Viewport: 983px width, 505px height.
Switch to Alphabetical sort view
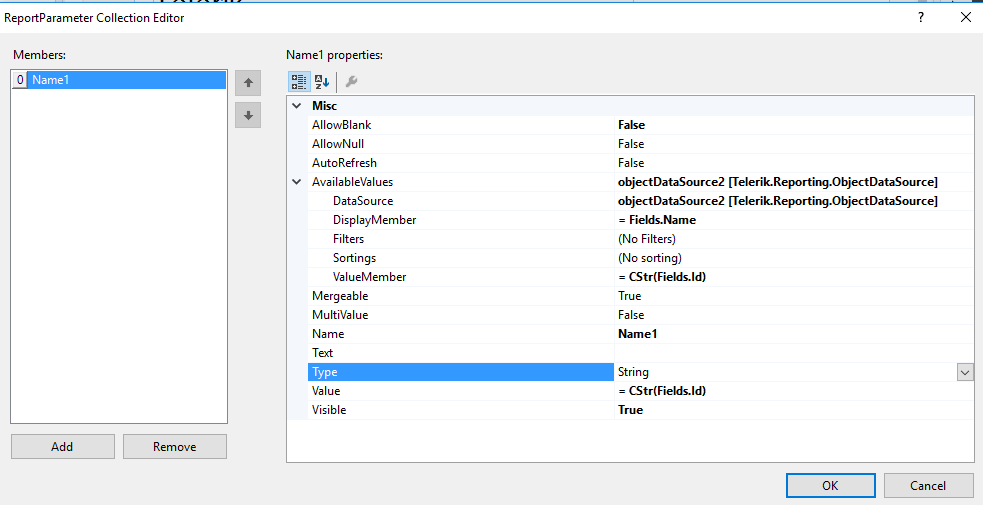coord(322,81)
